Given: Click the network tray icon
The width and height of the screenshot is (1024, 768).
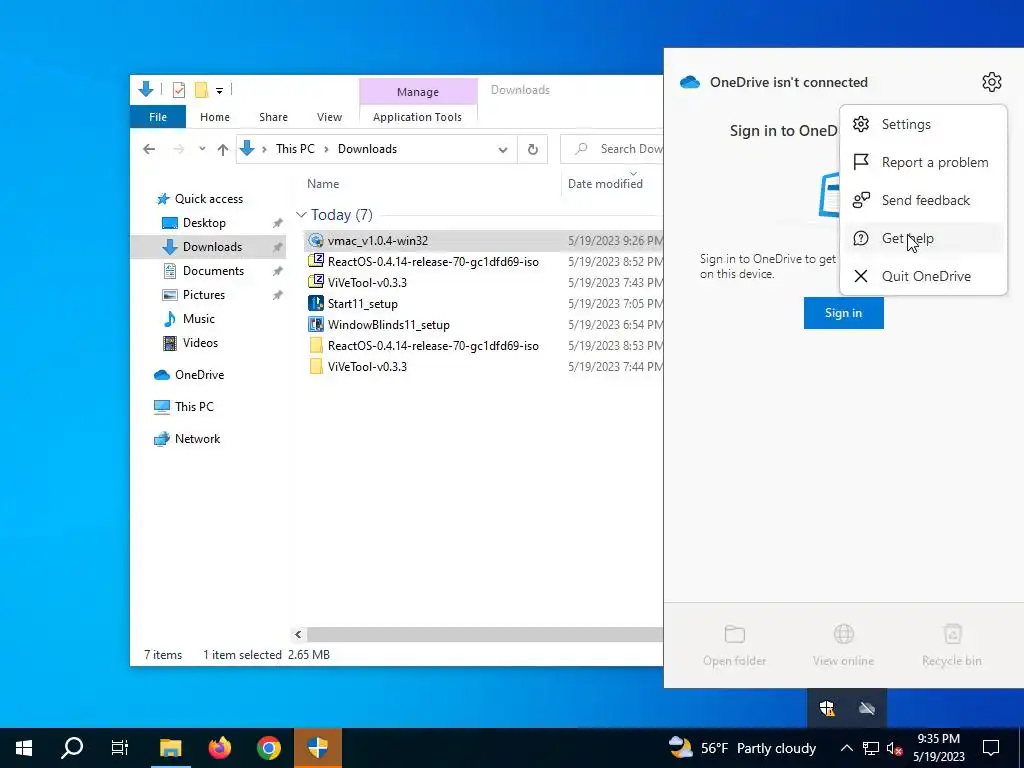Looking at the screenshot, I should tap(871, 748).
